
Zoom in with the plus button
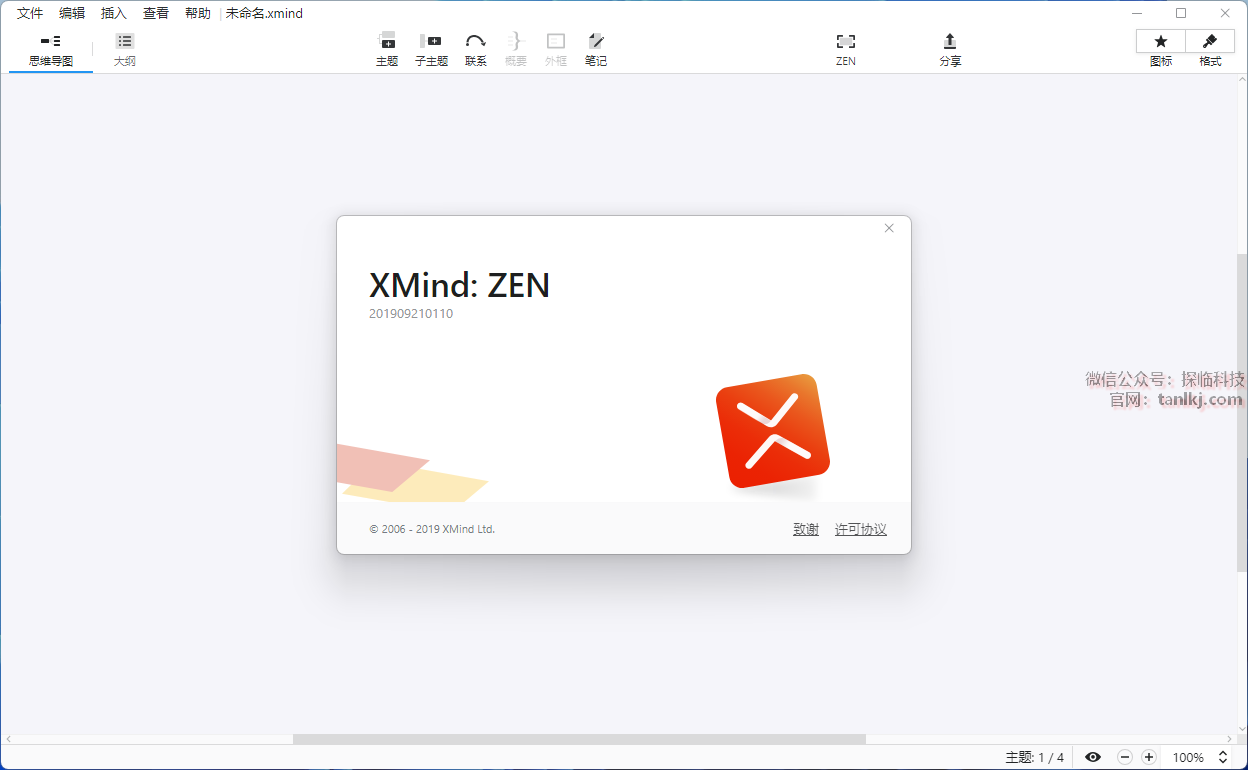pos(1149,757)
